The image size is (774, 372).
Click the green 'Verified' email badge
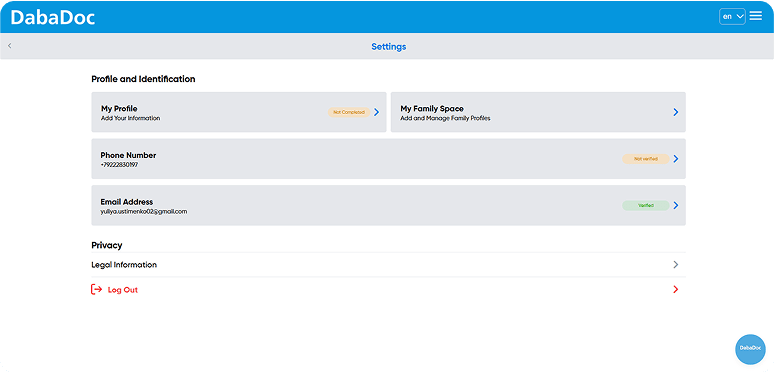646,205
